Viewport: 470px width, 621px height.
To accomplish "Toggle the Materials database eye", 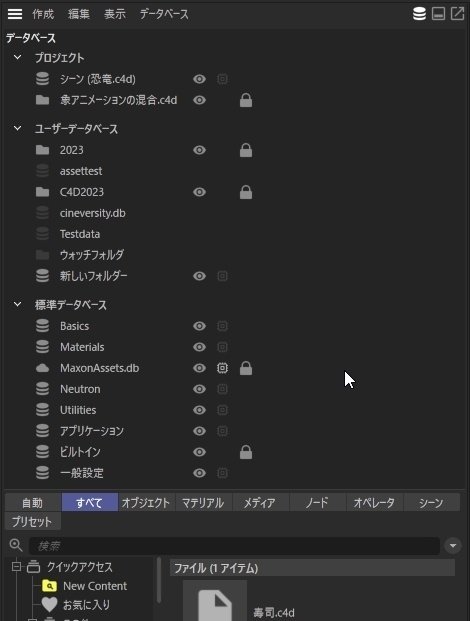I will 200,347.
